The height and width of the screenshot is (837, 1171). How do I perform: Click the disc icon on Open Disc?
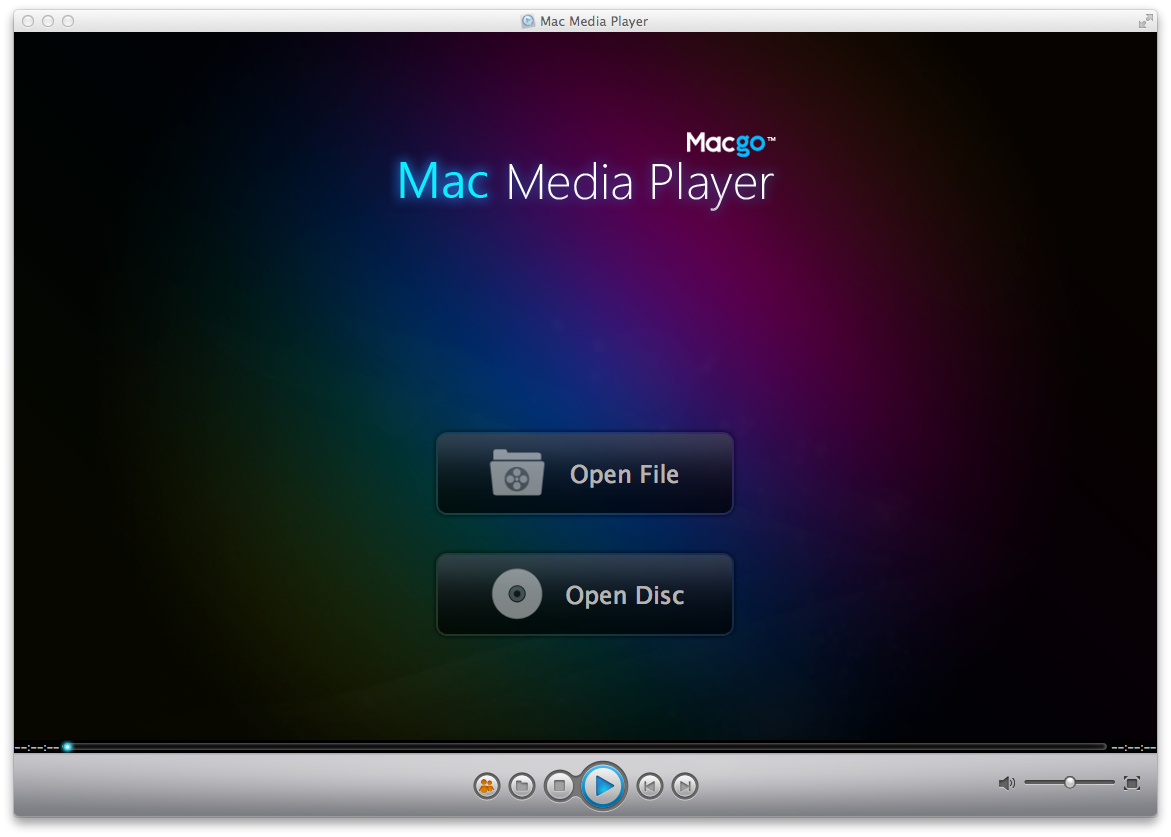point(517,594)
